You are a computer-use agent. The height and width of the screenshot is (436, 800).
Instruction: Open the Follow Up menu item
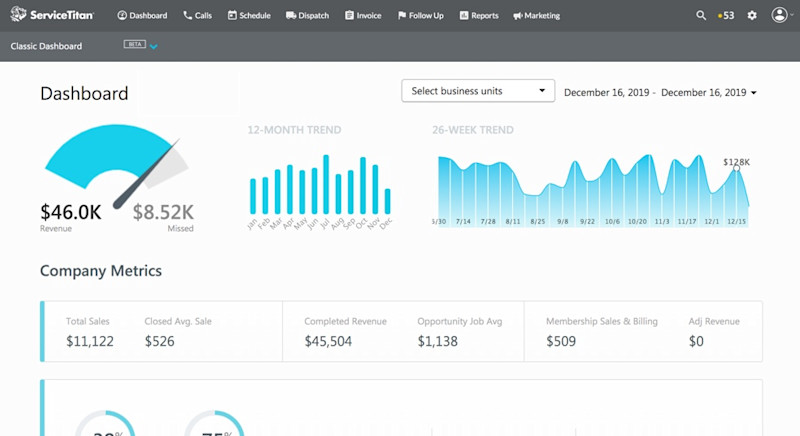click(420, 15)
